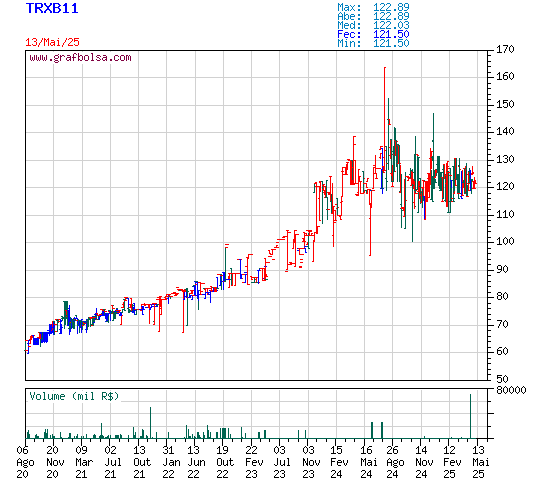This screenshot has width=545, height=490.
Task: Click the Abe: 122.89 opening value
Action: [x=373, y=16]
